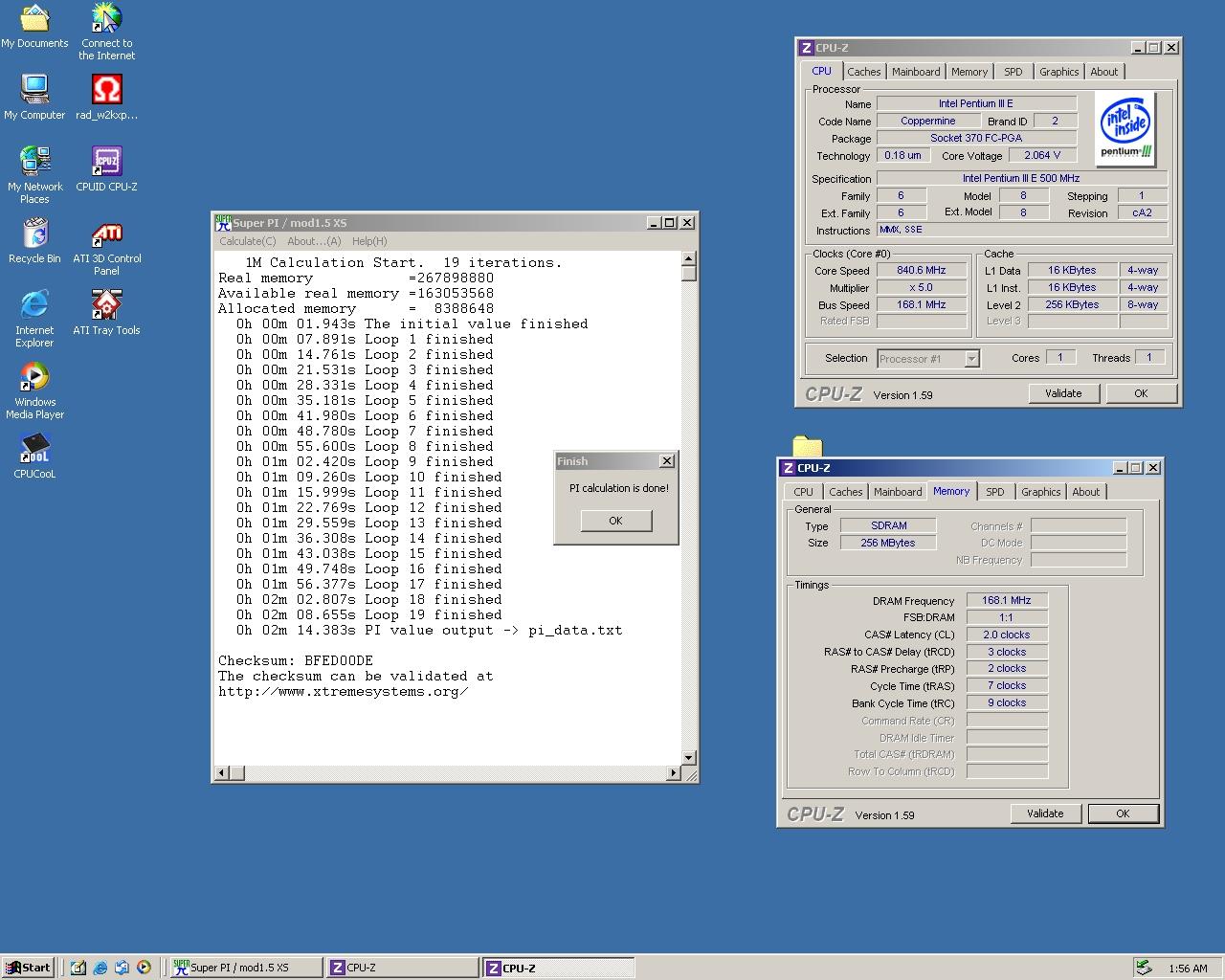Switch to Graphics tab in lower CPU-Z window
The height and width of the screenshot is (980, 1225).
1041,492
